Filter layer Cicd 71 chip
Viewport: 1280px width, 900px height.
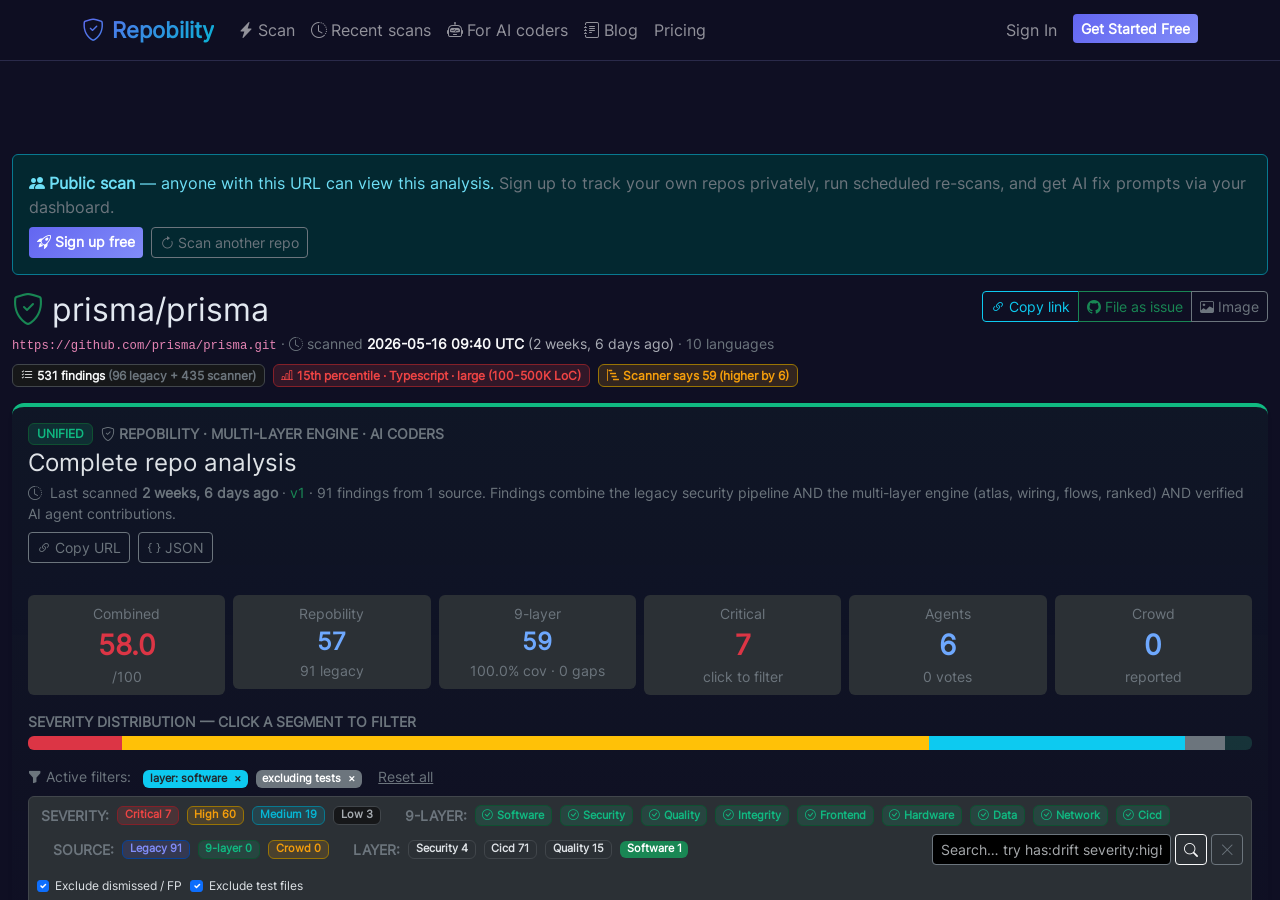pyautogui.click(x=510, y=849)
